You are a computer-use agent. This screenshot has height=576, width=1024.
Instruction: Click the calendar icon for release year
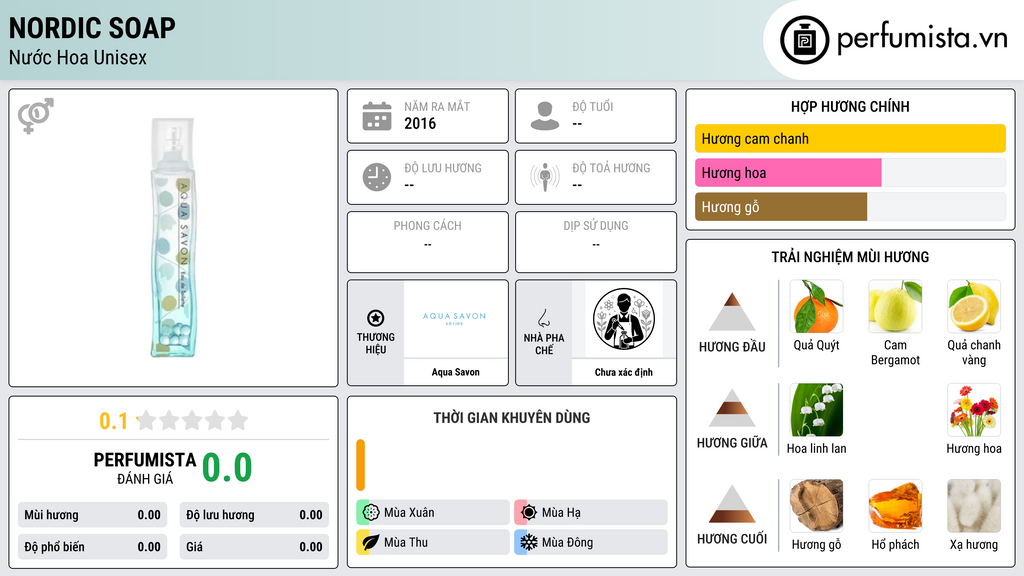coord(377,116)
